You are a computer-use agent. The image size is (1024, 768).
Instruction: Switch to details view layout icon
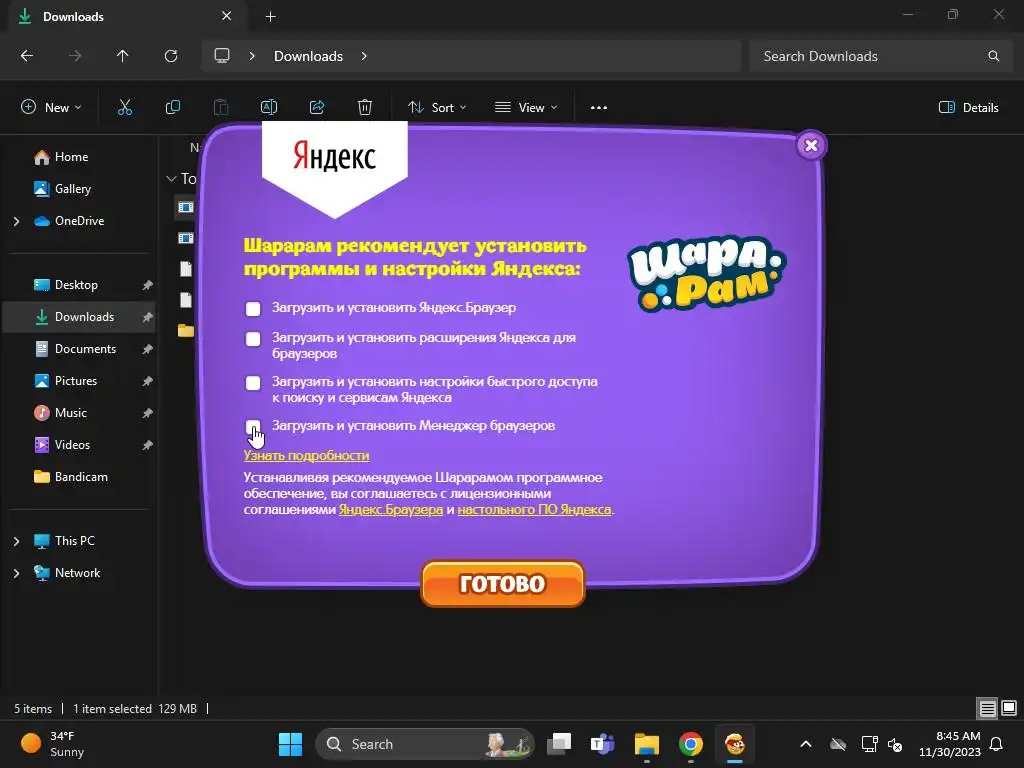[987, 709]
